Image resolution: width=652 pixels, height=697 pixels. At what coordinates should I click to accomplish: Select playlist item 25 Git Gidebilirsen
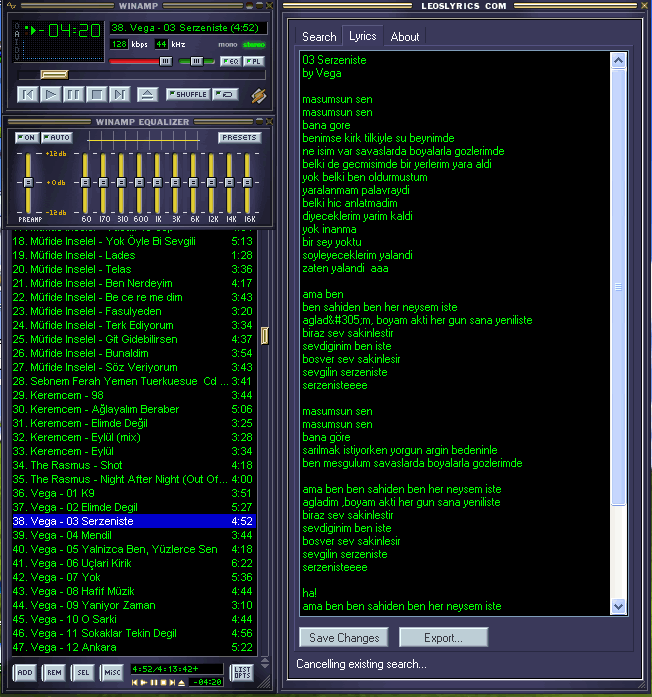coord(134,339)
